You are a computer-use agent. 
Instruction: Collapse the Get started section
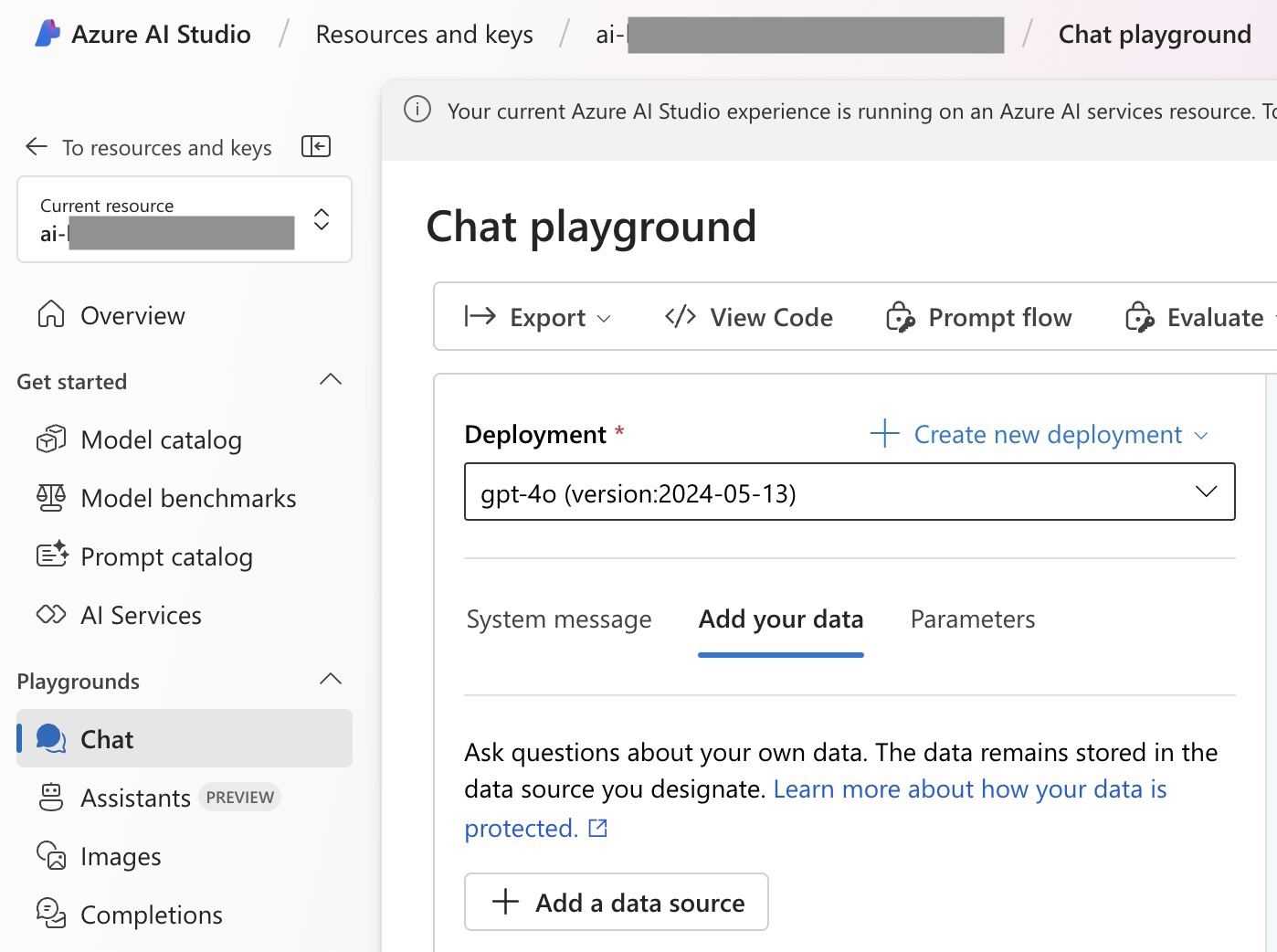point(331,380)
